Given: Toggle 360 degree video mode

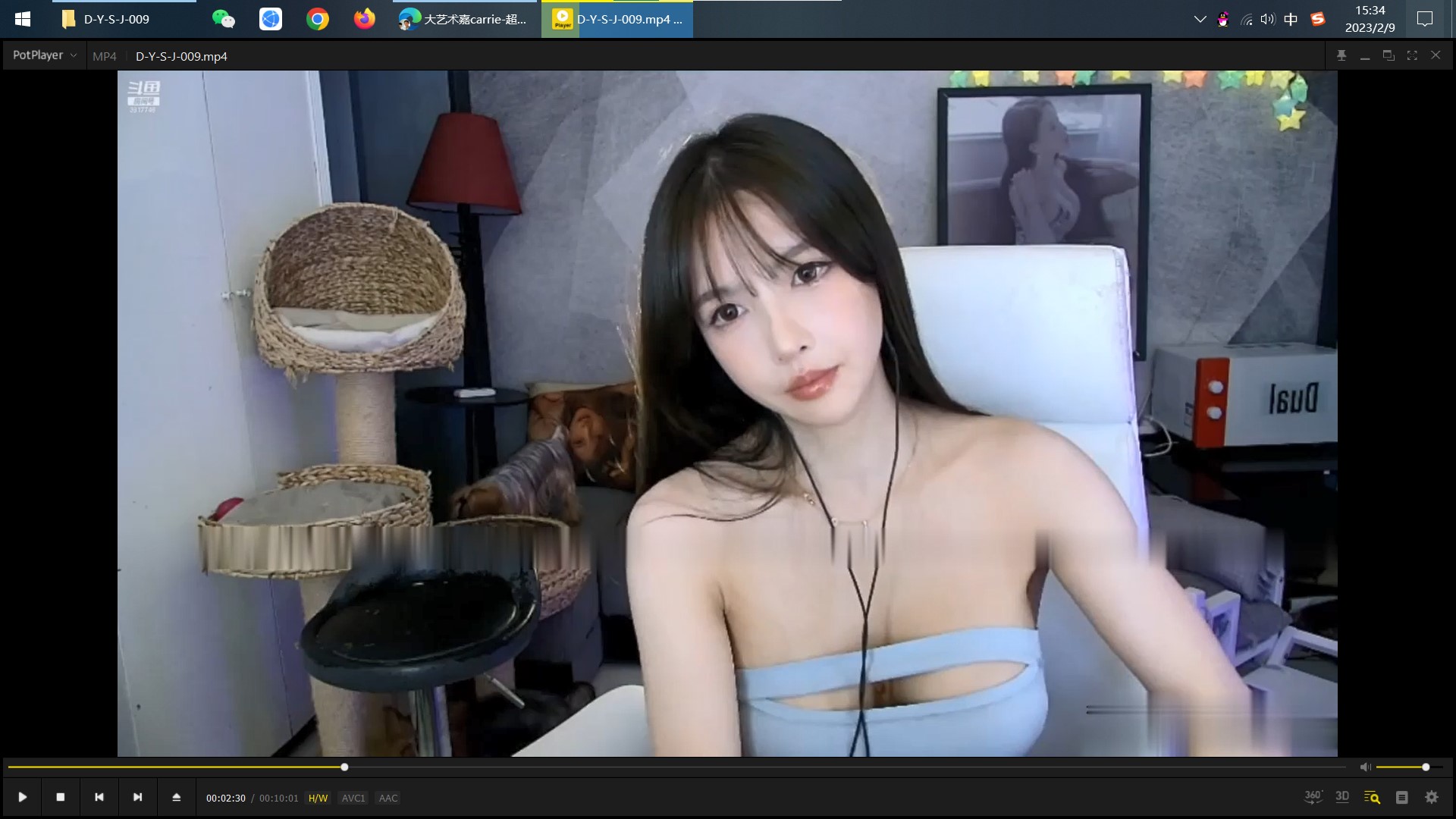Looking at the screenshot, I should (1313, 797).
